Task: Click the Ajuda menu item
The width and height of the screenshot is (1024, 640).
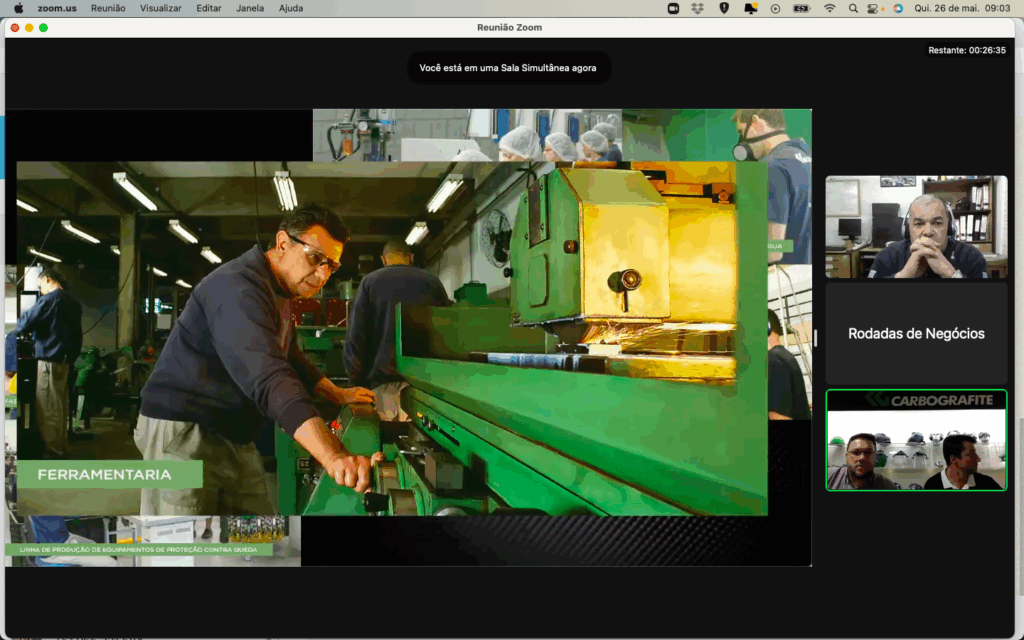Action: (291, 8)
